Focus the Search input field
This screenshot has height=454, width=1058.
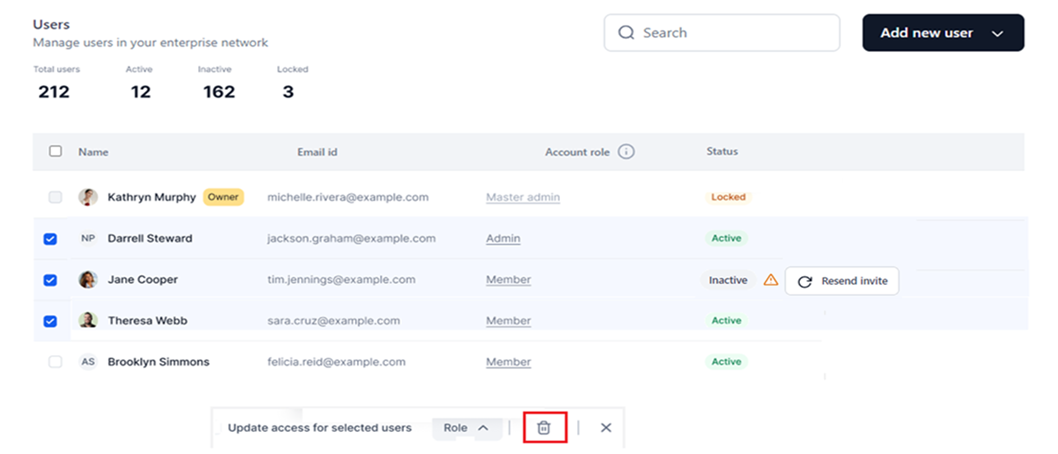[x=722, y=32]
